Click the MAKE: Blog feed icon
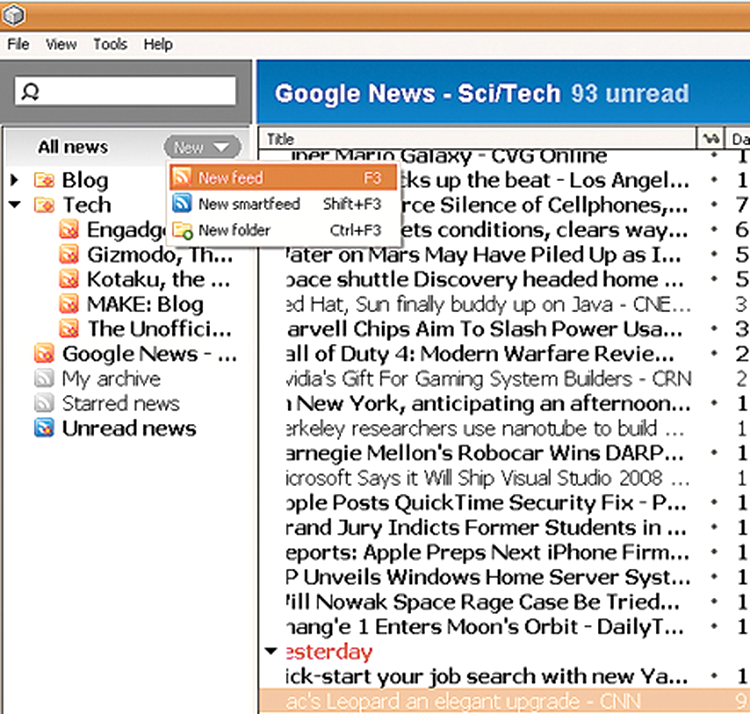This screenshot has width=750, height=714. click(69, 304)
